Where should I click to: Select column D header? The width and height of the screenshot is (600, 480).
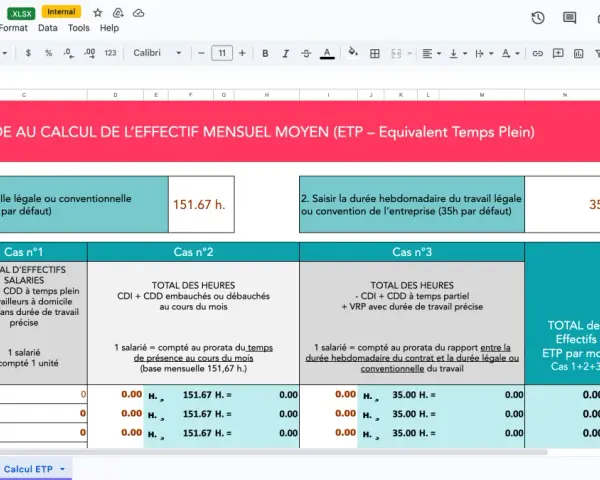coord(115,95)
